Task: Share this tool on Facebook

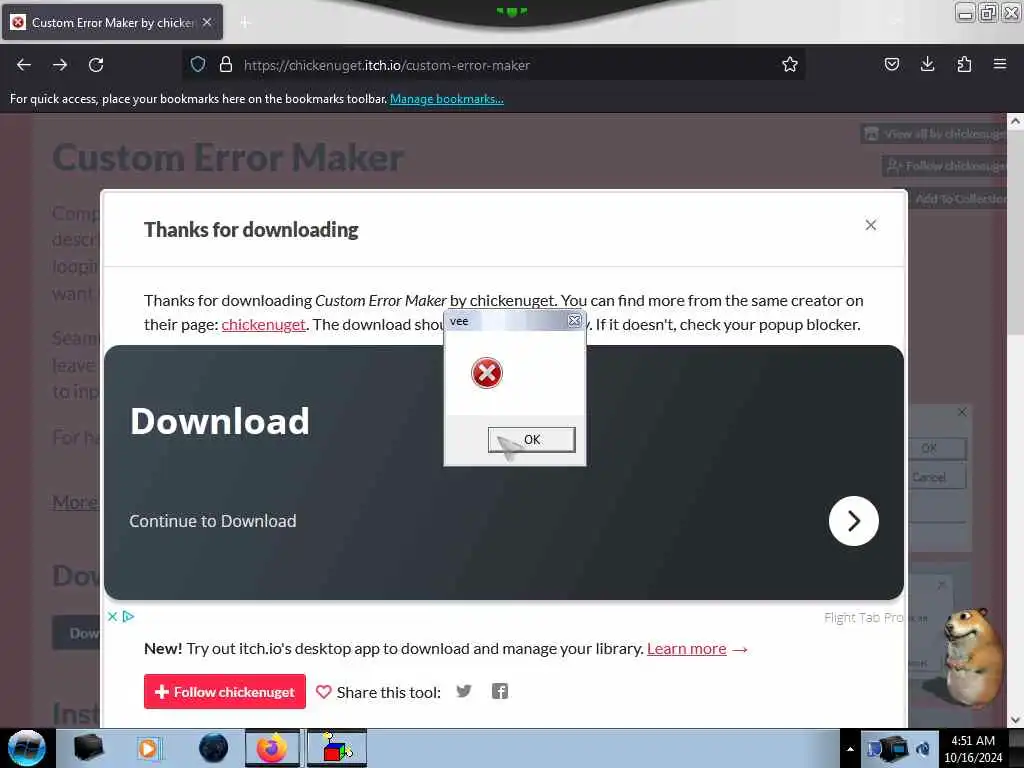Action: pos(500,692)
